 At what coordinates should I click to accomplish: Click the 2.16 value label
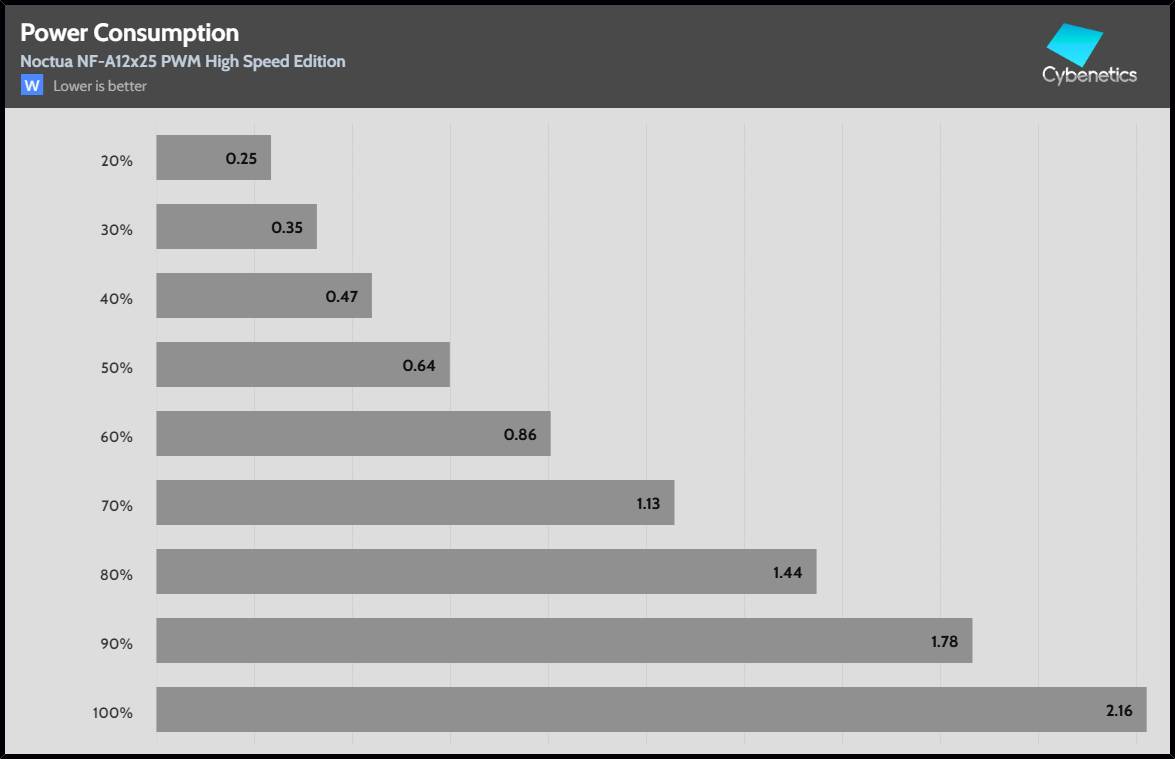[1119, 710]
